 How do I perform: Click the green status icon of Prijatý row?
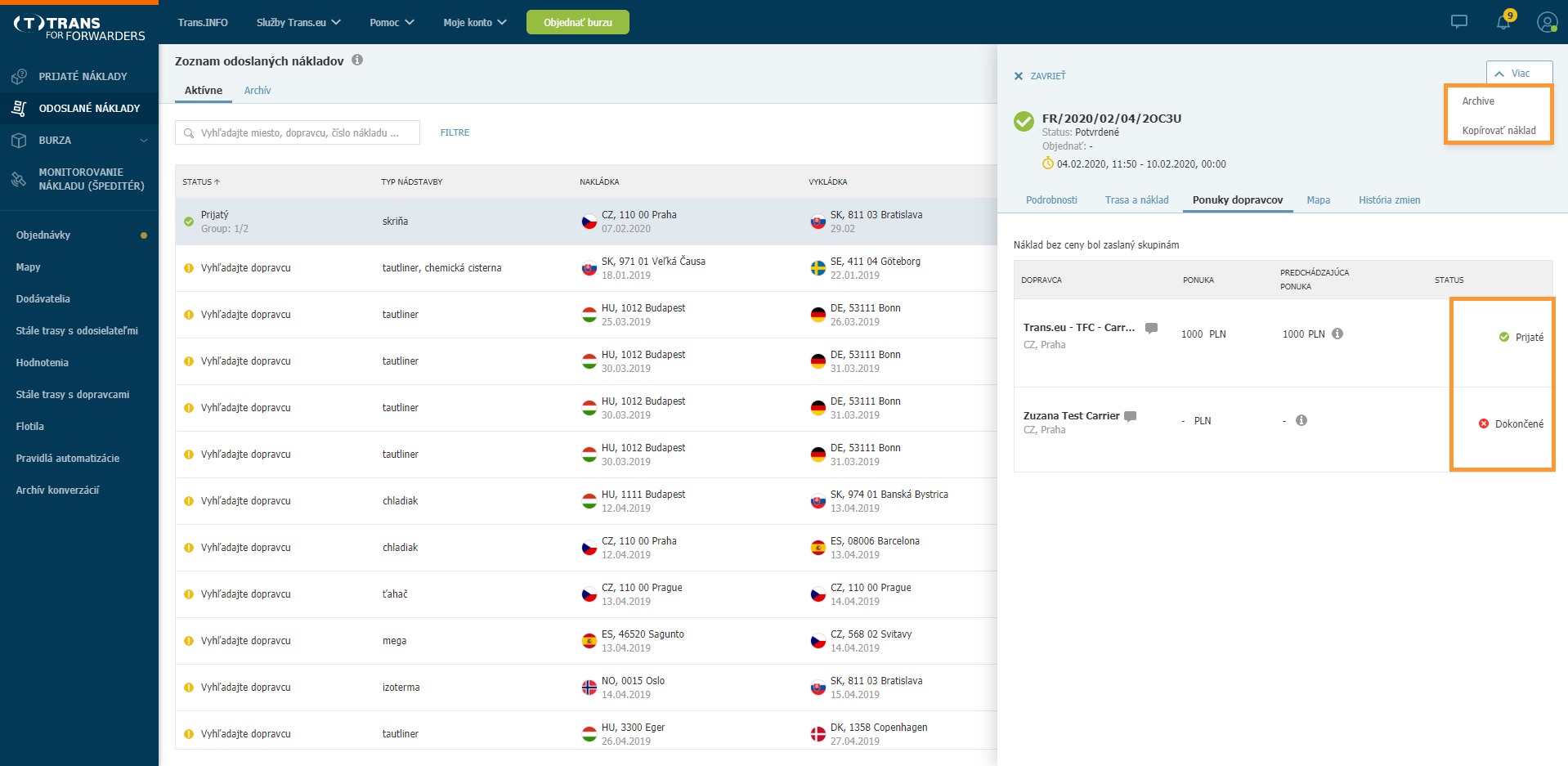point(189,222)
